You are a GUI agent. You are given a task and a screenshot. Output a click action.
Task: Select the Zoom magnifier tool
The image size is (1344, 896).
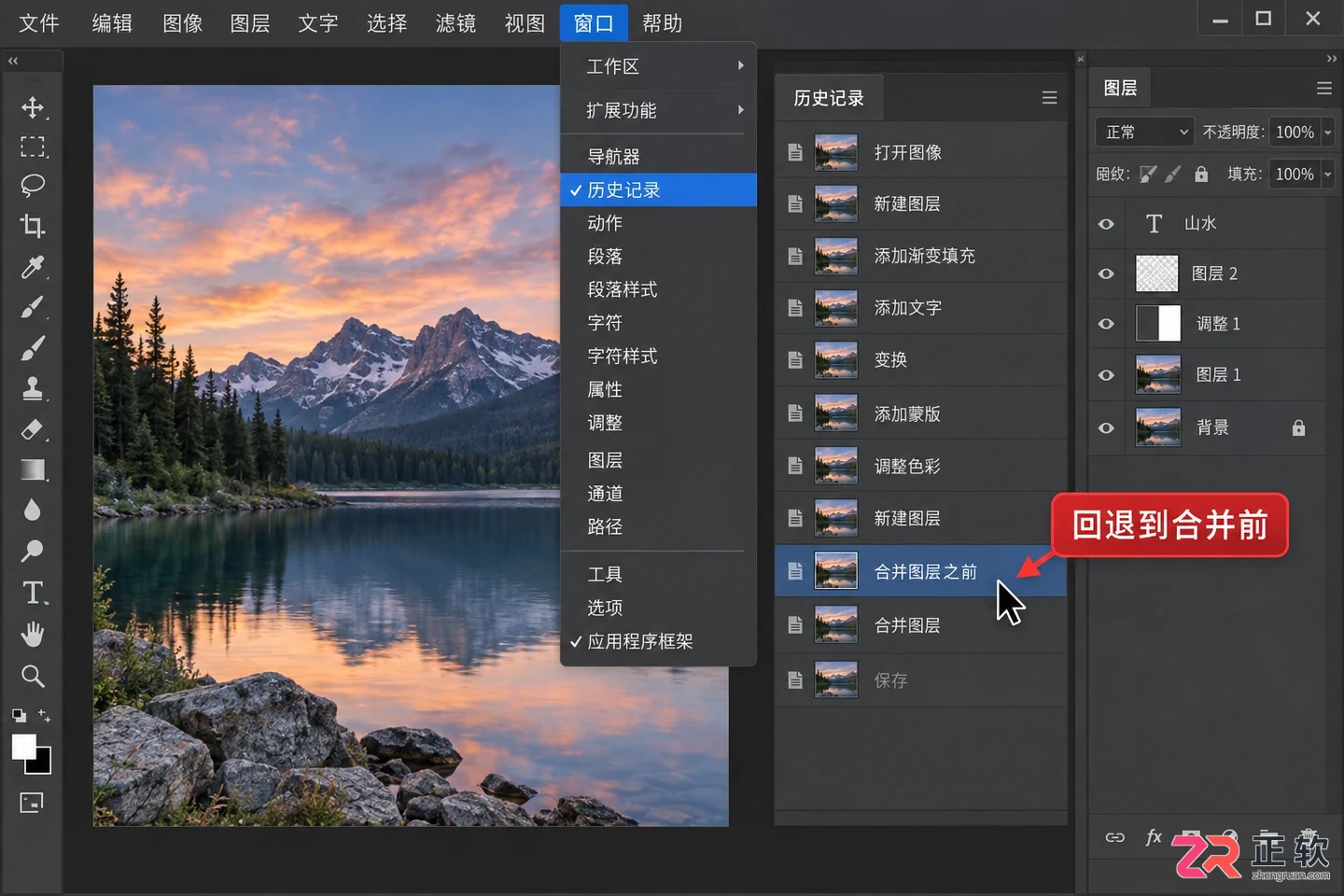[33, 676]
